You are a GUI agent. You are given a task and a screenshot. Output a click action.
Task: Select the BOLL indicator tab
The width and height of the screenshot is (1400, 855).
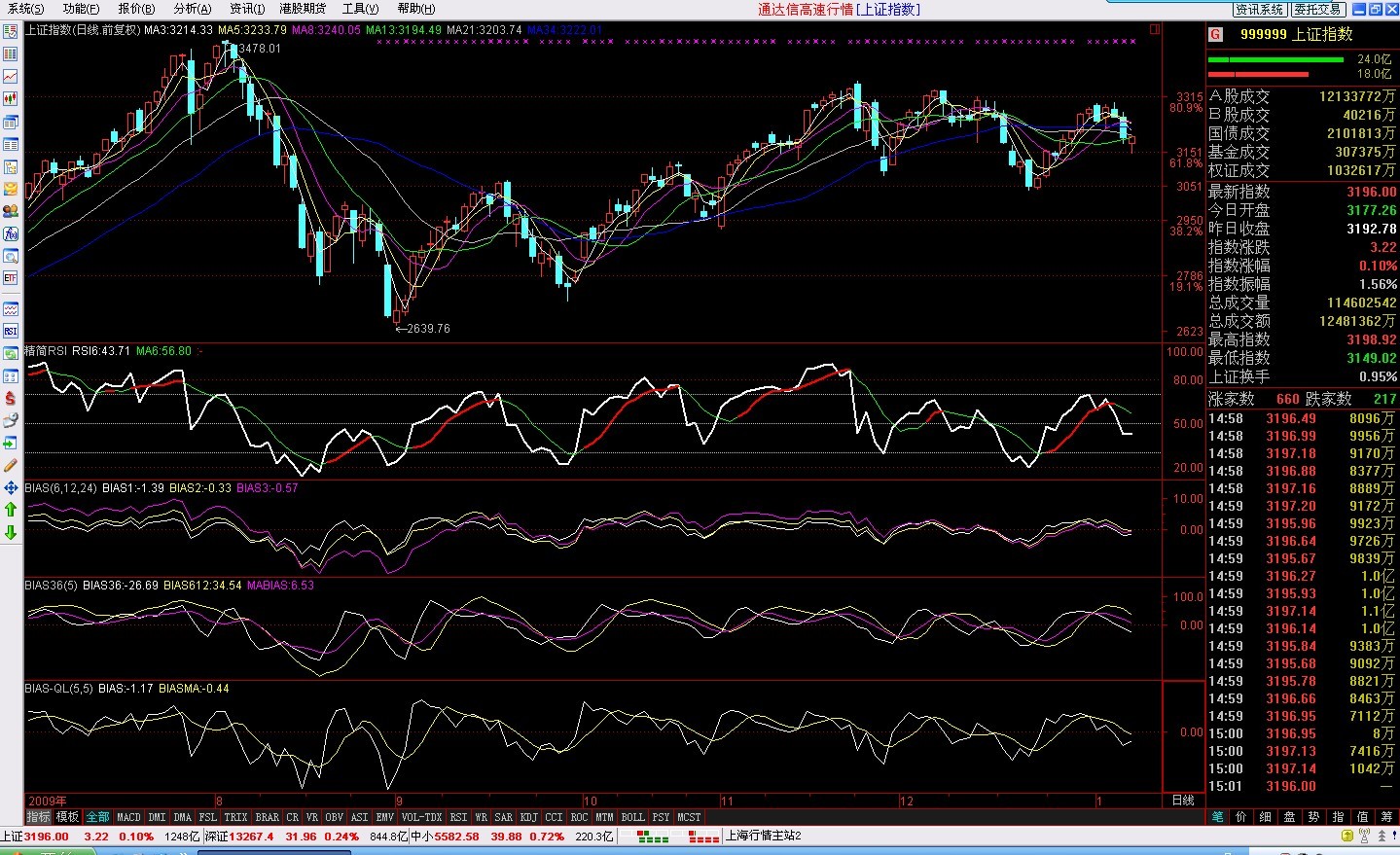pyautogui.click(x=632, y=817)
